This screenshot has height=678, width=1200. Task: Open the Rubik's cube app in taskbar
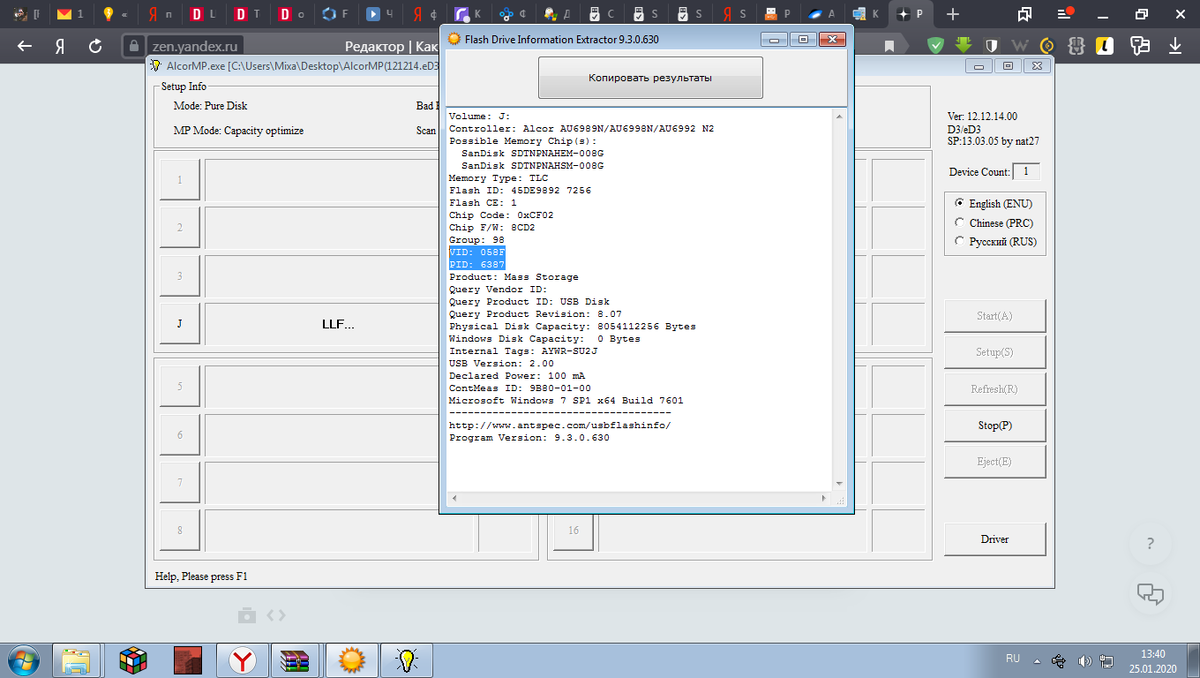coord(133,659)
